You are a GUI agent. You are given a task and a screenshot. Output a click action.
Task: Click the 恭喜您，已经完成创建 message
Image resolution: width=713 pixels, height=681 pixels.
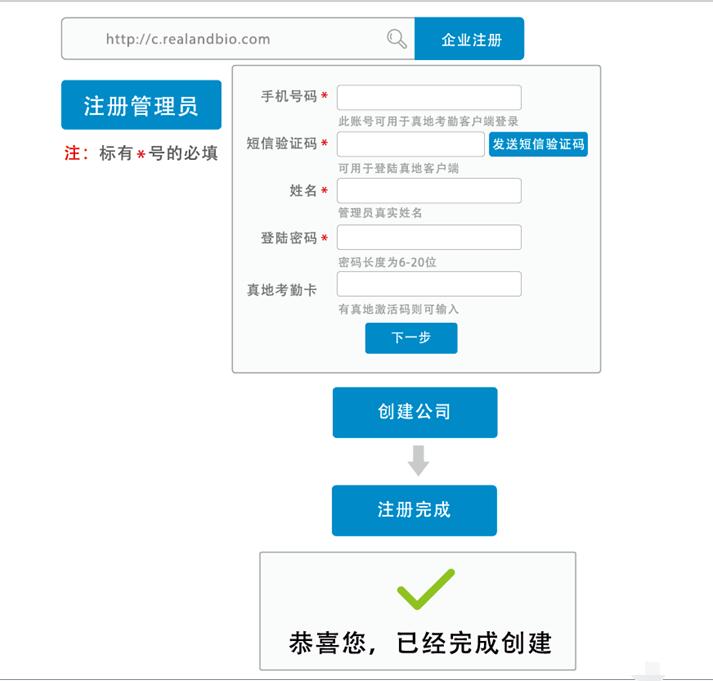pos(420,643)
